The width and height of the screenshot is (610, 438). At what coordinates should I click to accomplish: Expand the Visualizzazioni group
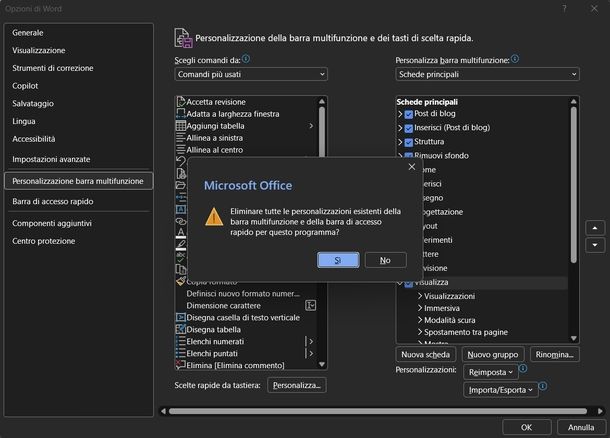point(420,296)
